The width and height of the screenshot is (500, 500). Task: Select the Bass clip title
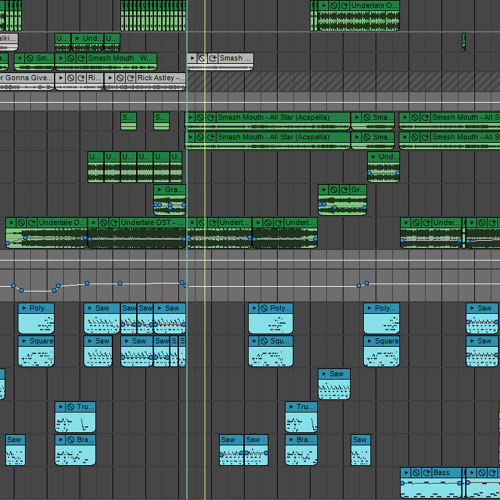[441, 473]
